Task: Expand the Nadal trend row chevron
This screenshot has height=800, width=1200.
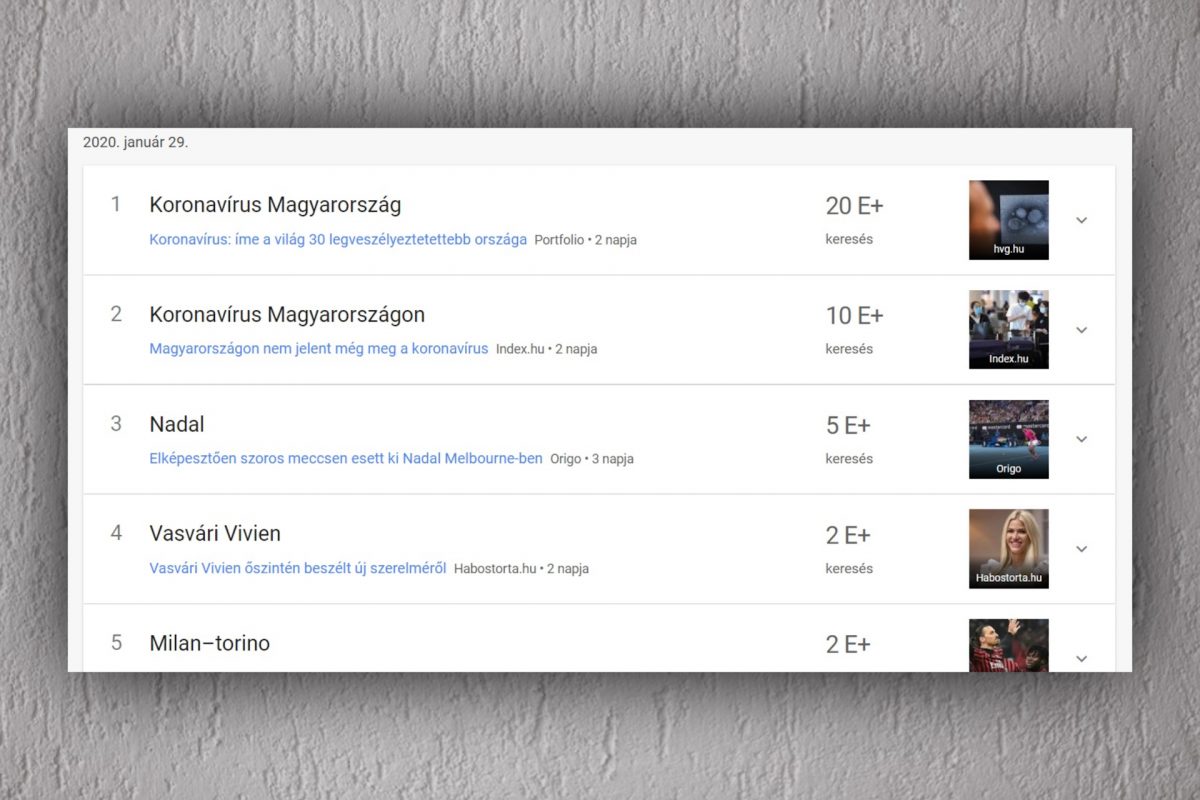Action: pyautogui.click(x=1080, y=439)
